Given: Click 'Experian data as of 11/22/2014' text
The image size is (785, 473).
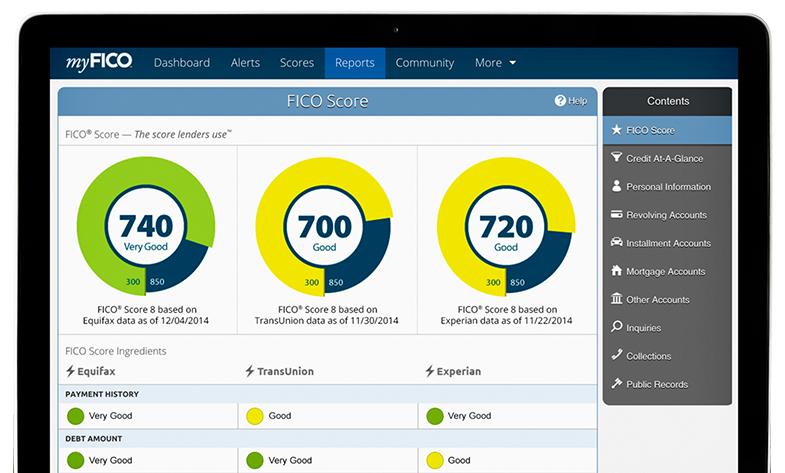Looking at the screenshot, I should pyautogui.click(x=506, y=320).
